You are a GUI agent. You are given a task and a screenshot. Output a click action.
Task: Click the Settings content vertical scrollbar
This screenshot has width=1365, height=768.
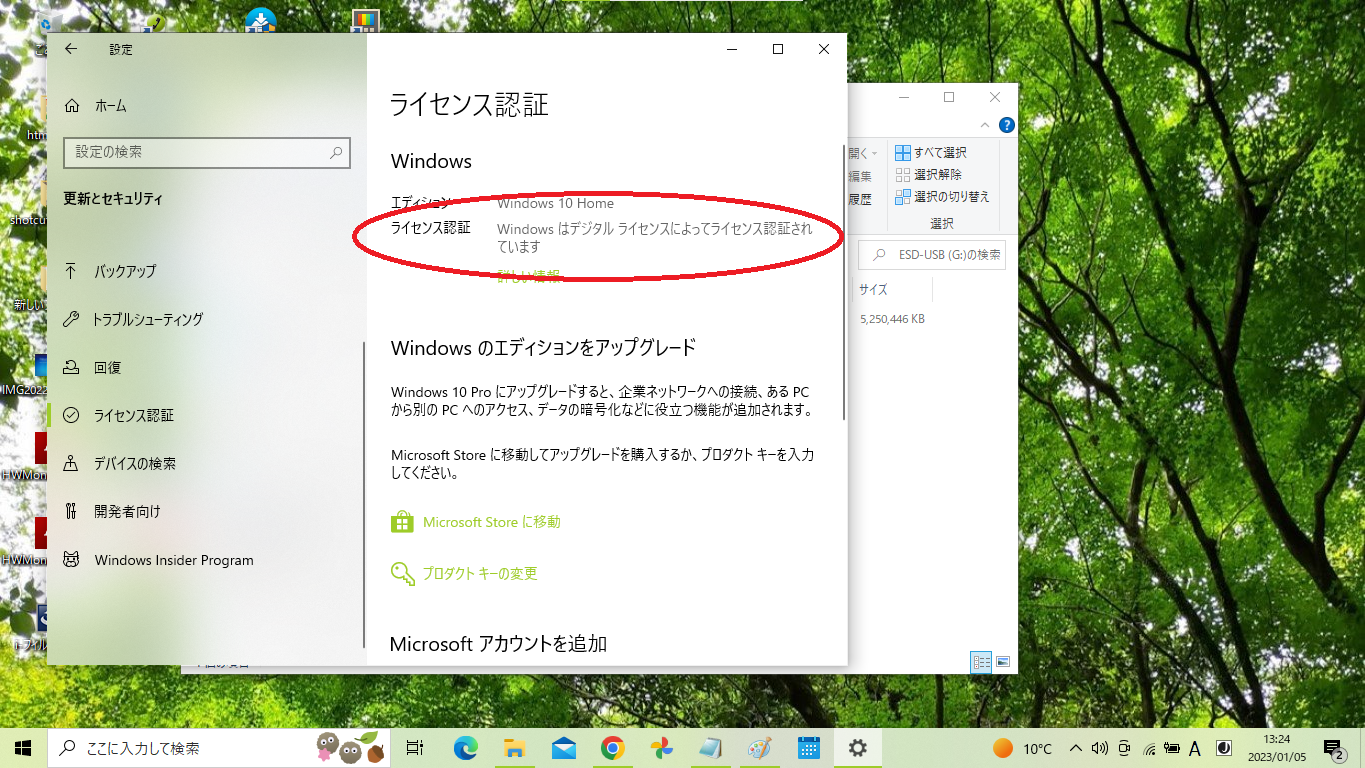[x=844, y=282]
